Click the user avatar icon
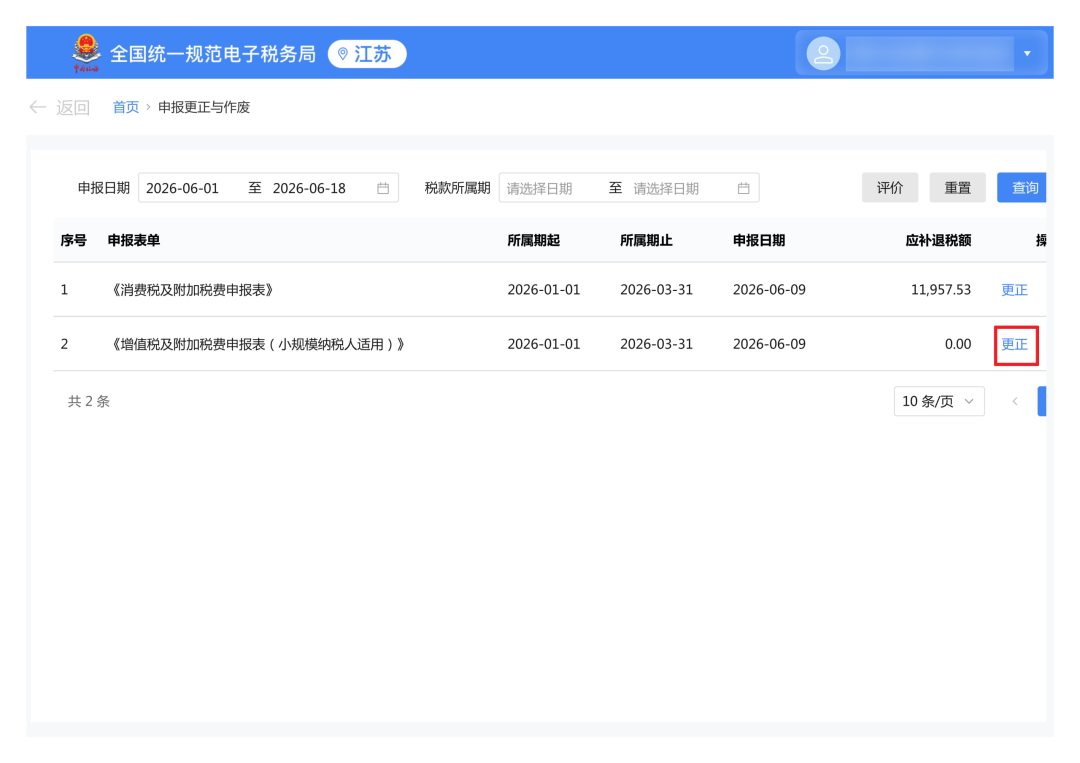This screenshot has height=763, width=1080. [823, 54]
